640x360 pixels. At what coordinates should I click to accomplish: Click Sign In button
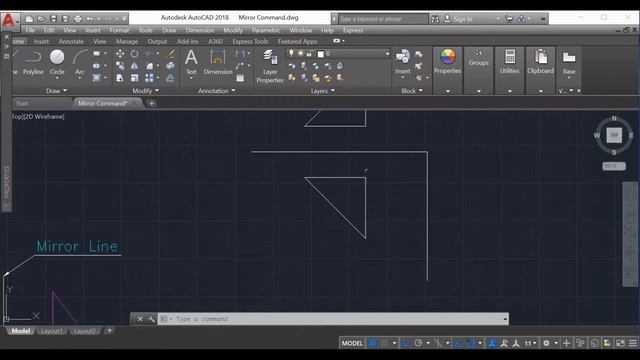[458, 19]
